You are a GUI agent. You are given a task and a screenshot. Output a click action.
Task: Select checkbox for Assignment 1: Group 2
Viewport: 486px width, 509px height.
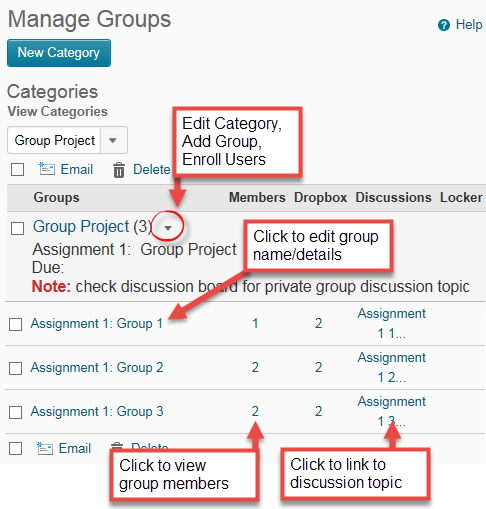pyautogui.click(x=16, y=368)
